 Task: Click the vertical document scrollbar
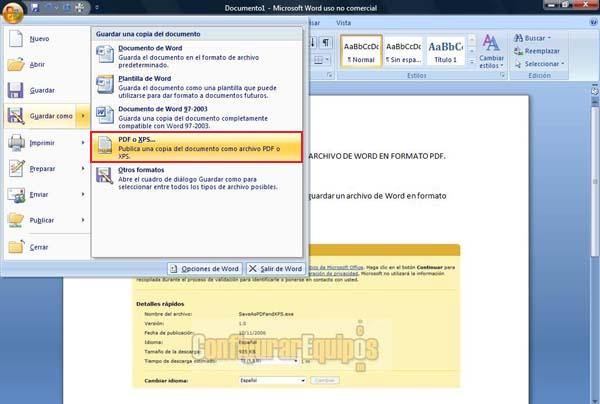coord(595,180)
